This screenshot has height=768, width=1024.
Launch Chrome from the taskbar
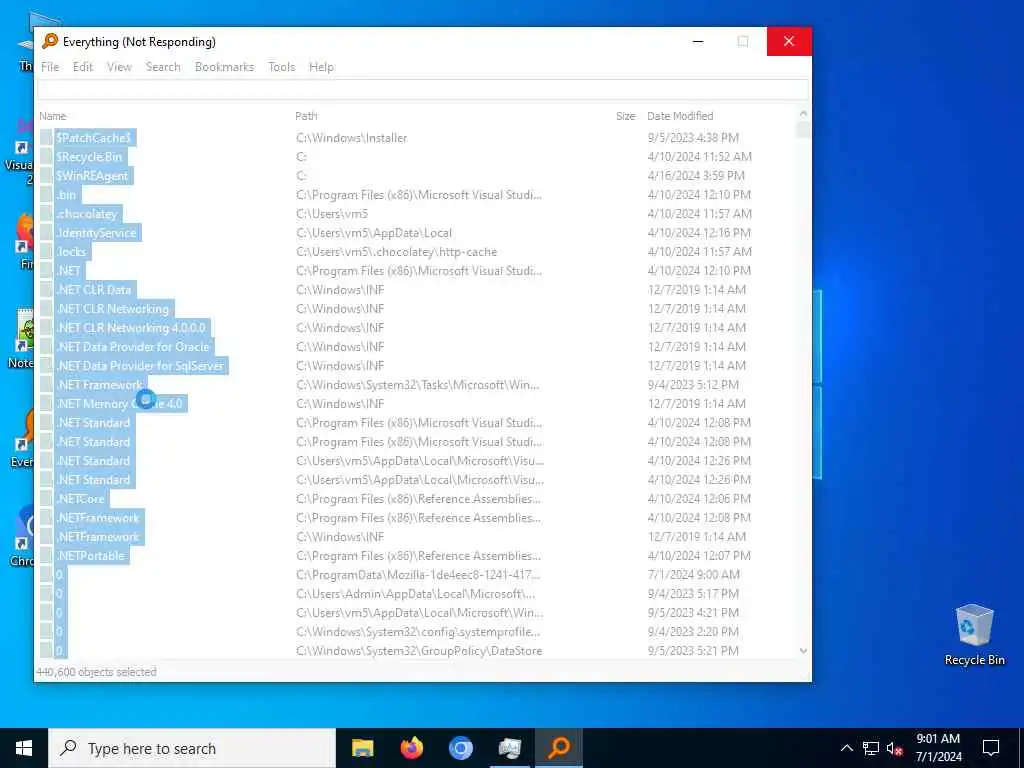pos(460,748)
